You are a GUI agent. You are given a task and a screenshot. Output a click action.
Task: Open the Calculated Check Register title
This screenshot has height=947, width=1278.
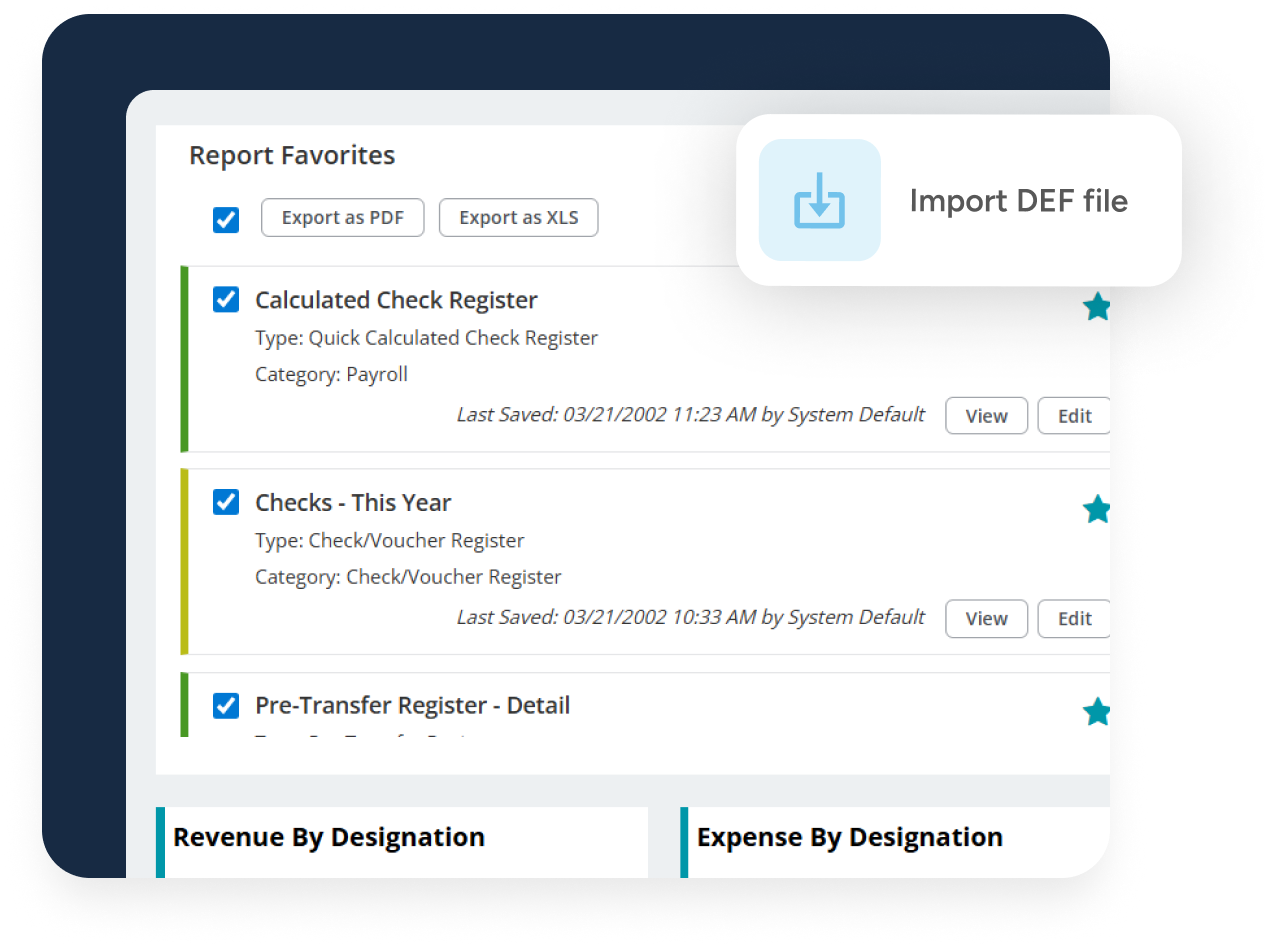coord(396,300)
